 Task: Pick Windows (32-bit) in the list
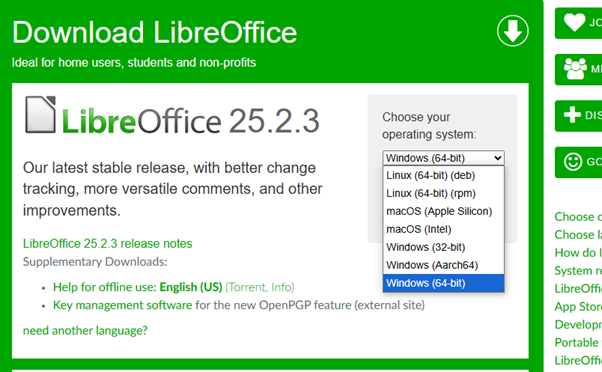point(443,247)
